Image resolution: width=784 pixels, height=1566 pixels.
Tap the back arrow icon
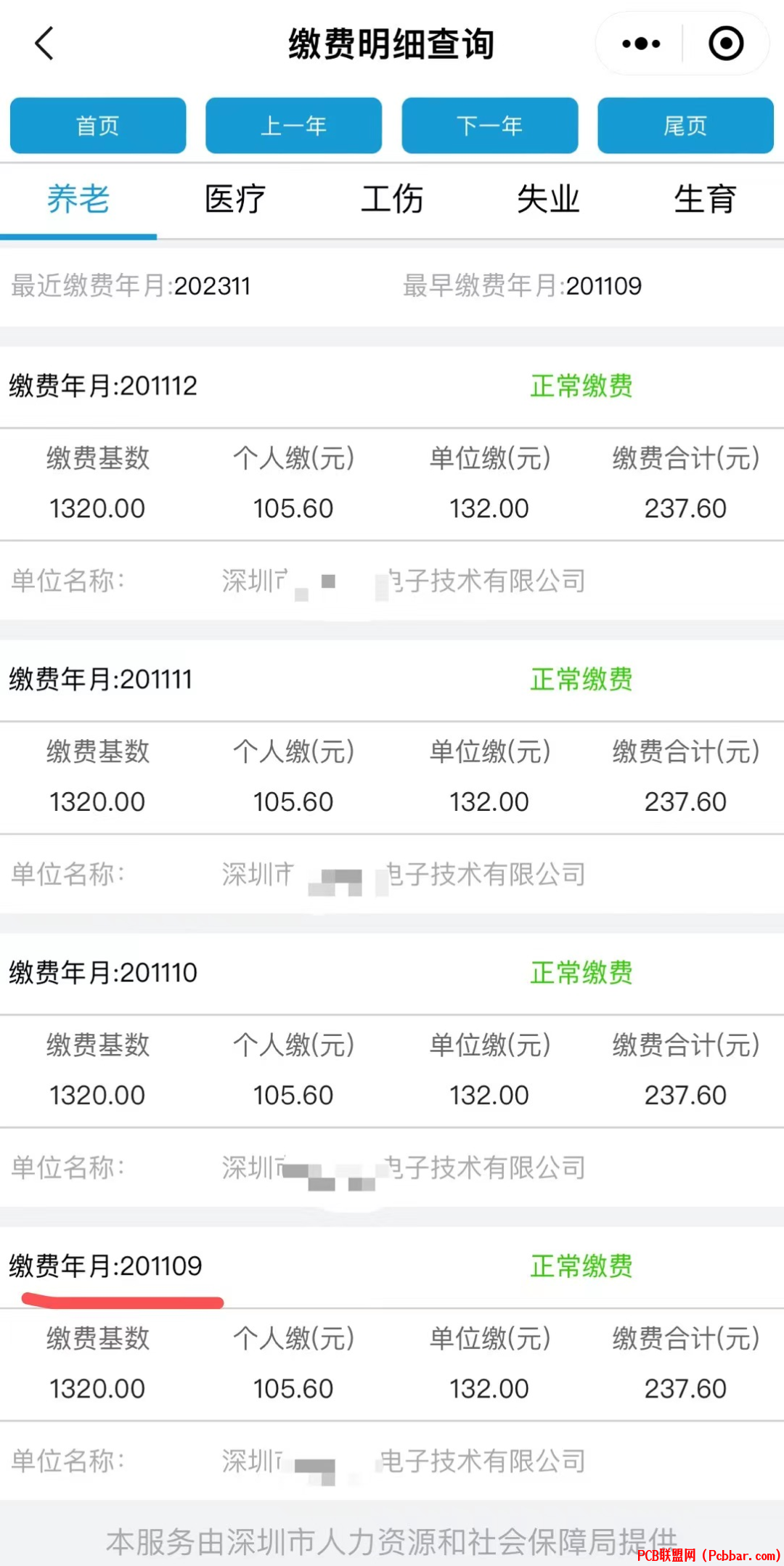(x=44, y=44)
